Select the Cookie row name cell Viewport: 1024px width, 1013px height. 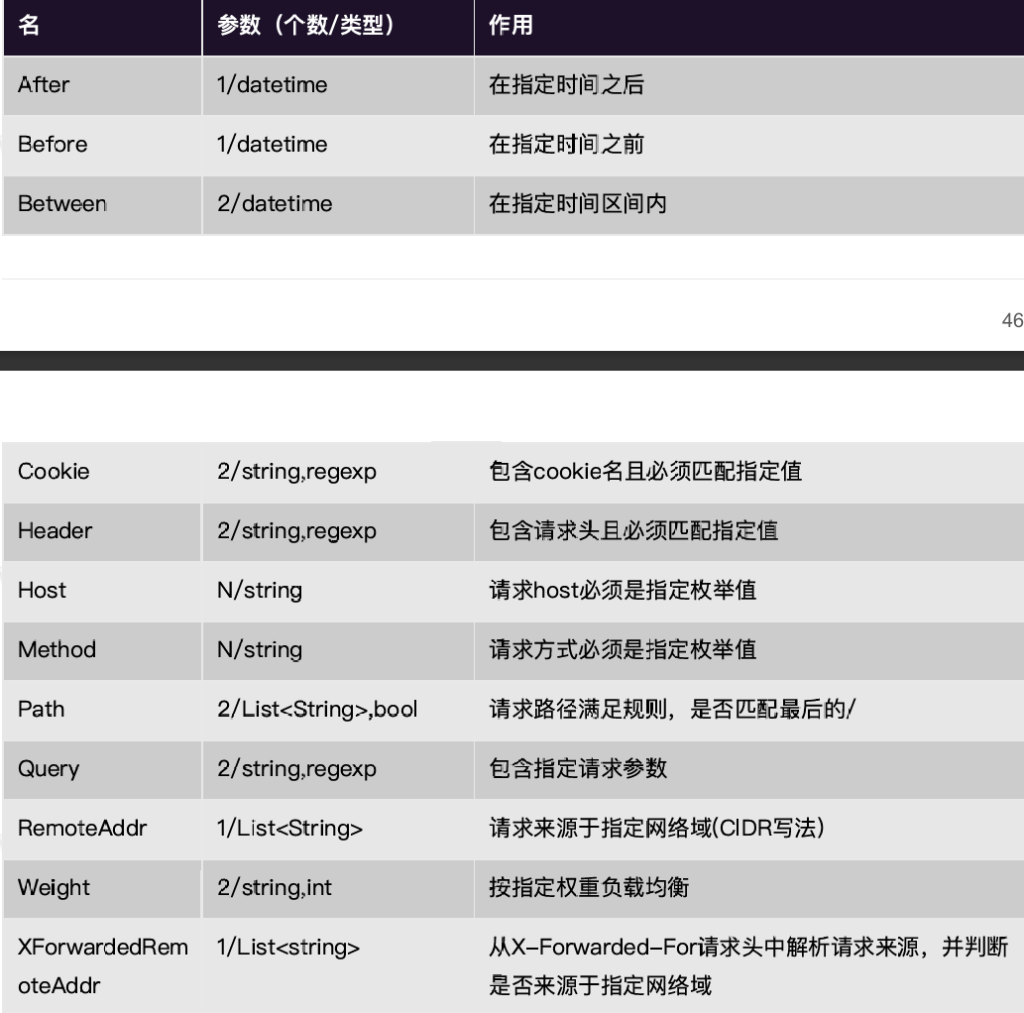(53, 472)
